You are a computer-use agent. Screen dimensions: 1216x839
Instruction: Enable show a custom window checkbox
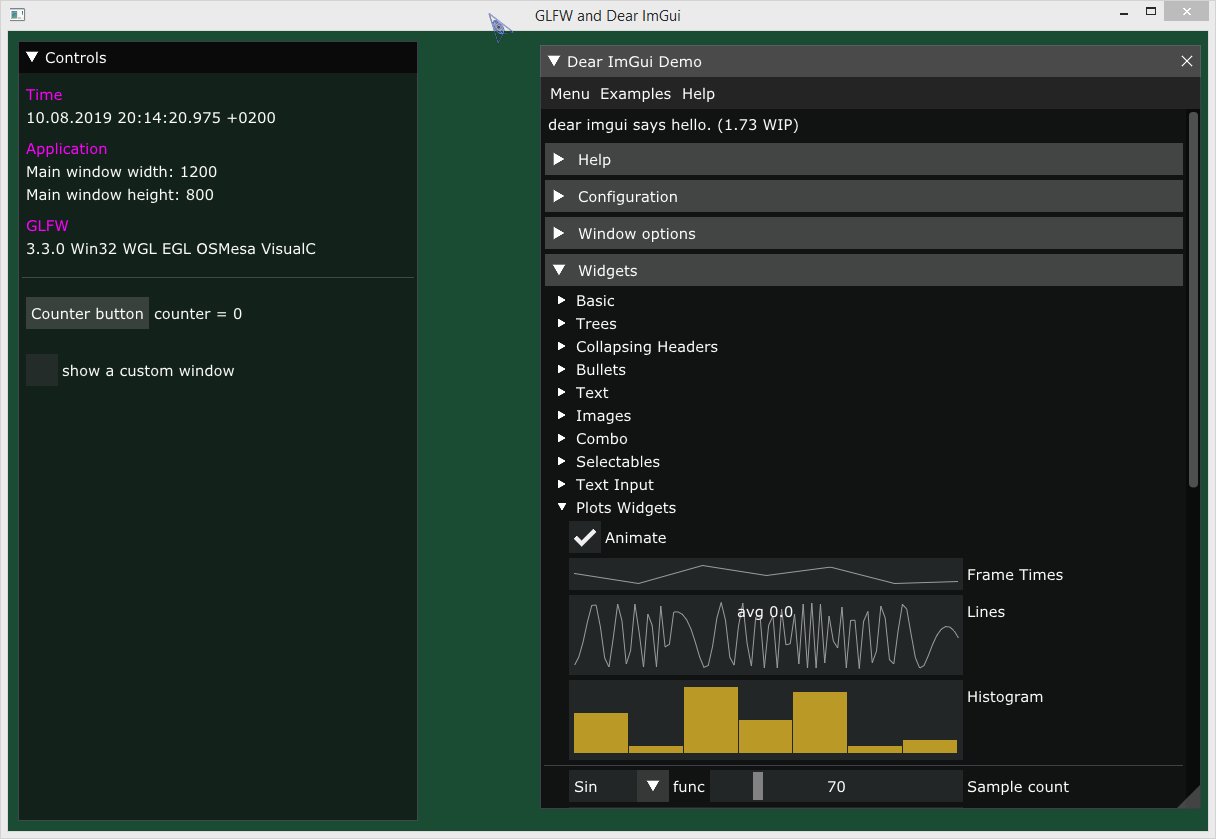click(42, 370)
